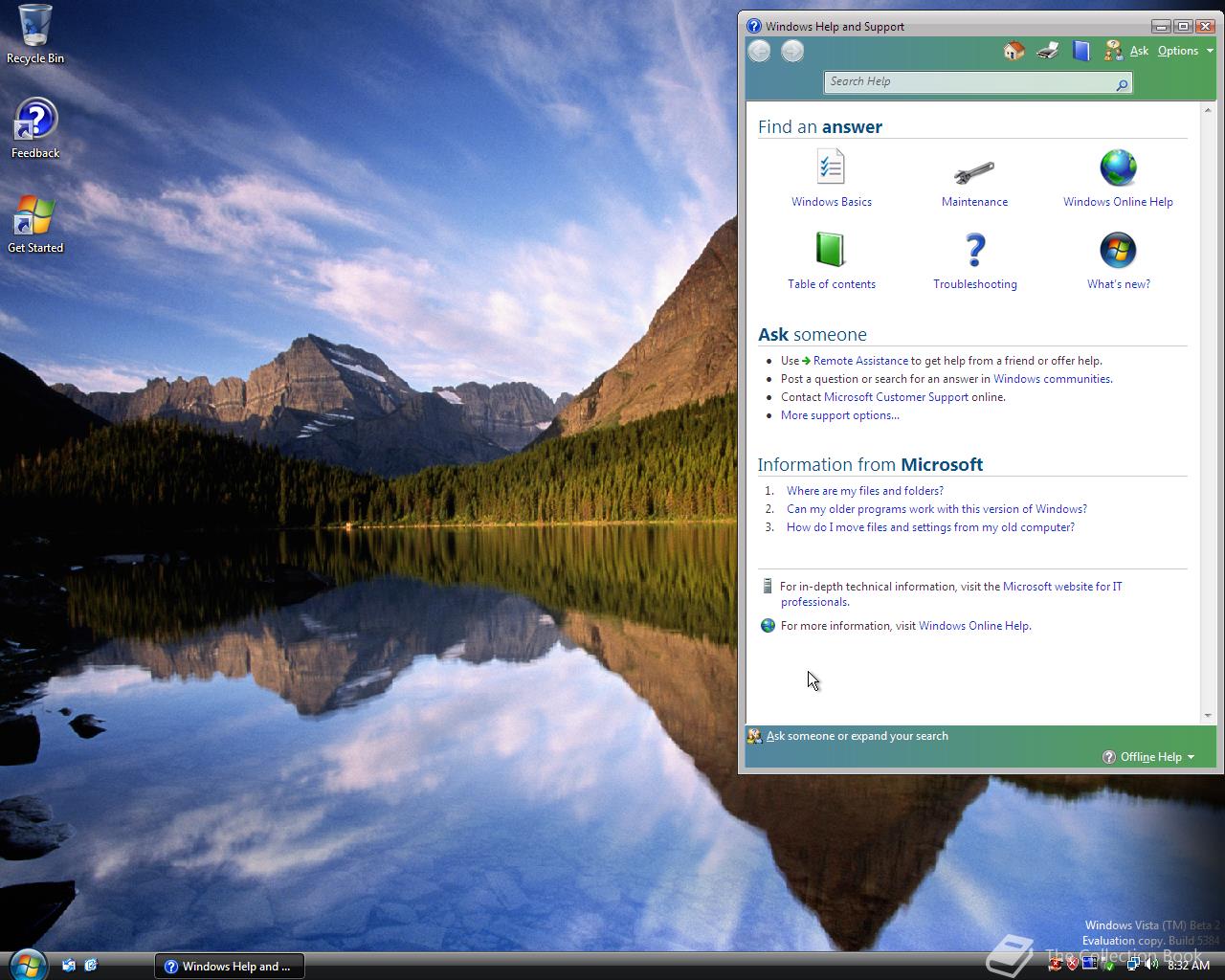Open the Windows communities link

coord(1053,379)
